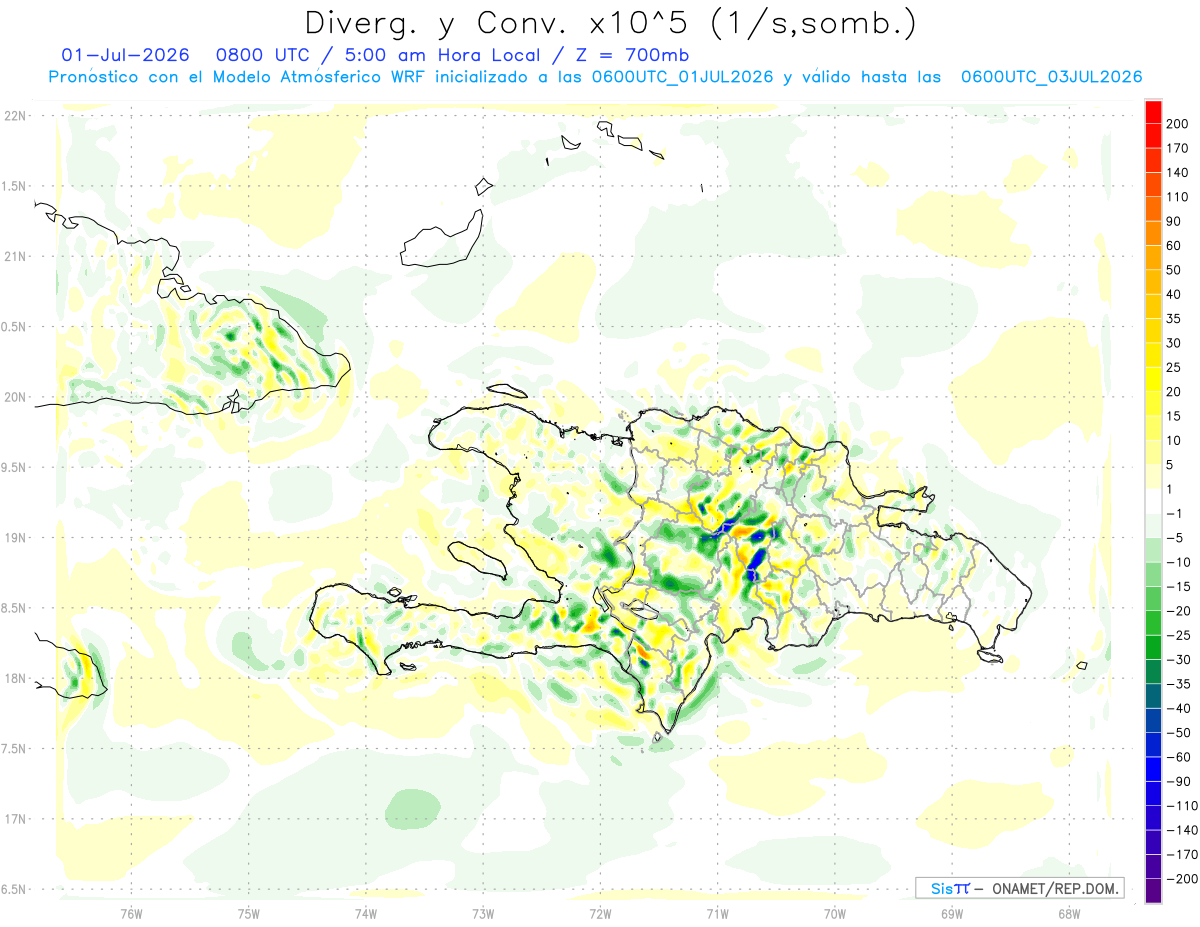Click the colorbar label '-5'

point(1174,538)
